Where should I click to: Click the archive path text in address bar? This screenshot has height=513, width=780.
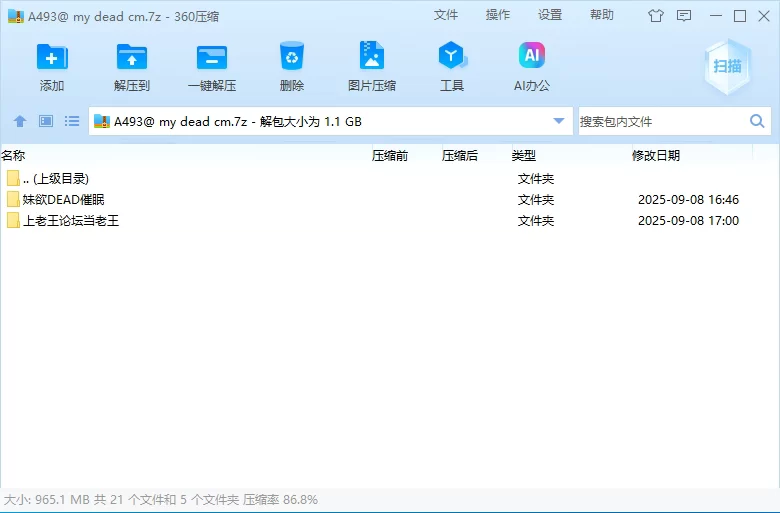point(238,121)
